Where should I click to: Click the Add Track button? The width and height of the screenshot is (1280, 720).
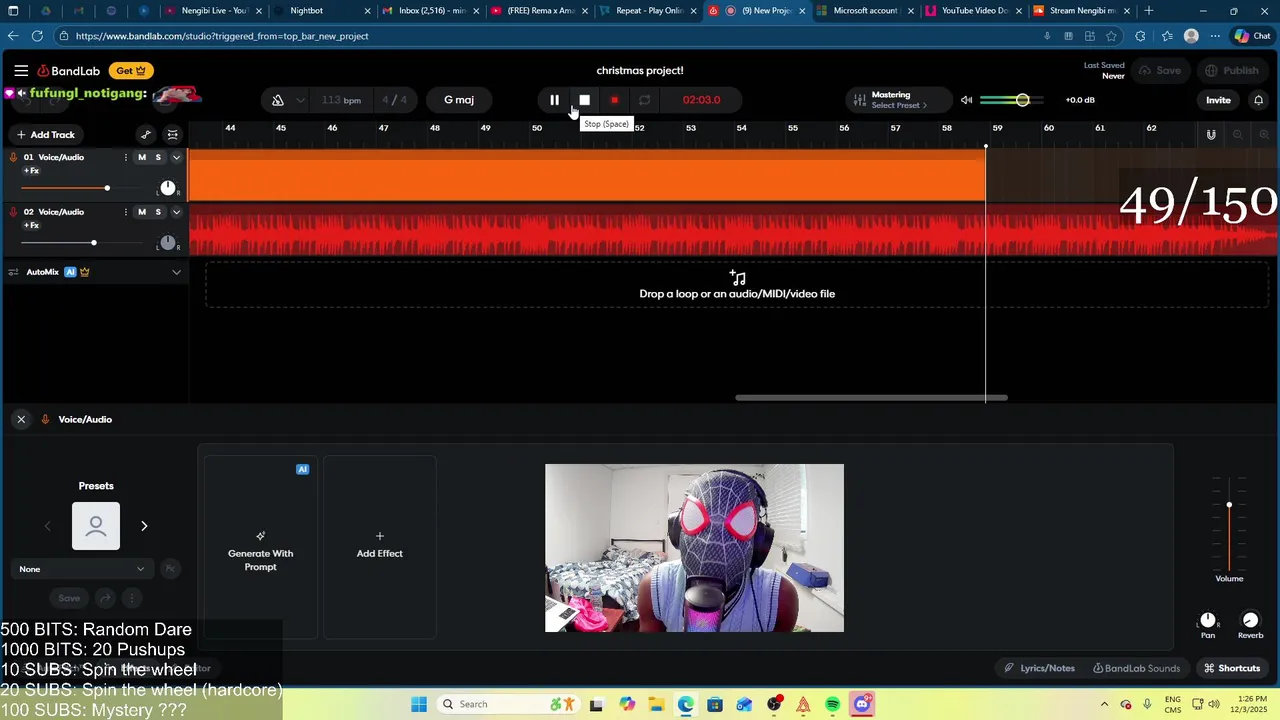(x=45, y=135)
